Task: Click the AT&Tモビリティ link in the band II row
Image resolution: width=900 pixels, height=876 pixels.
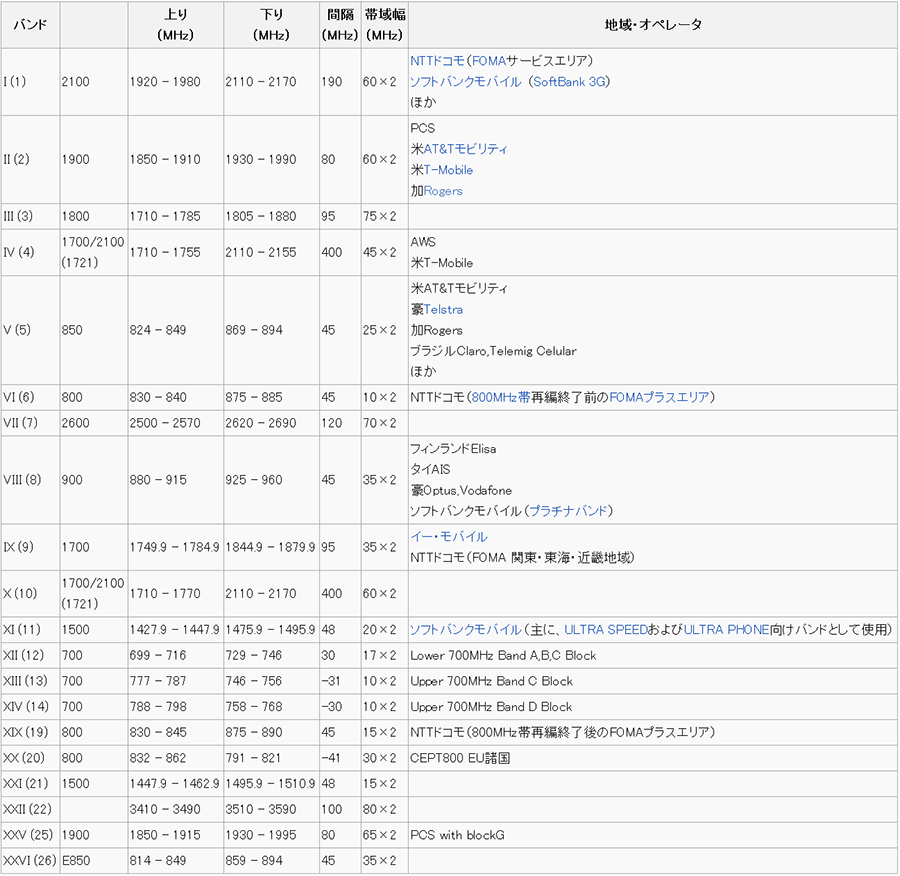Action: (465, 149)
